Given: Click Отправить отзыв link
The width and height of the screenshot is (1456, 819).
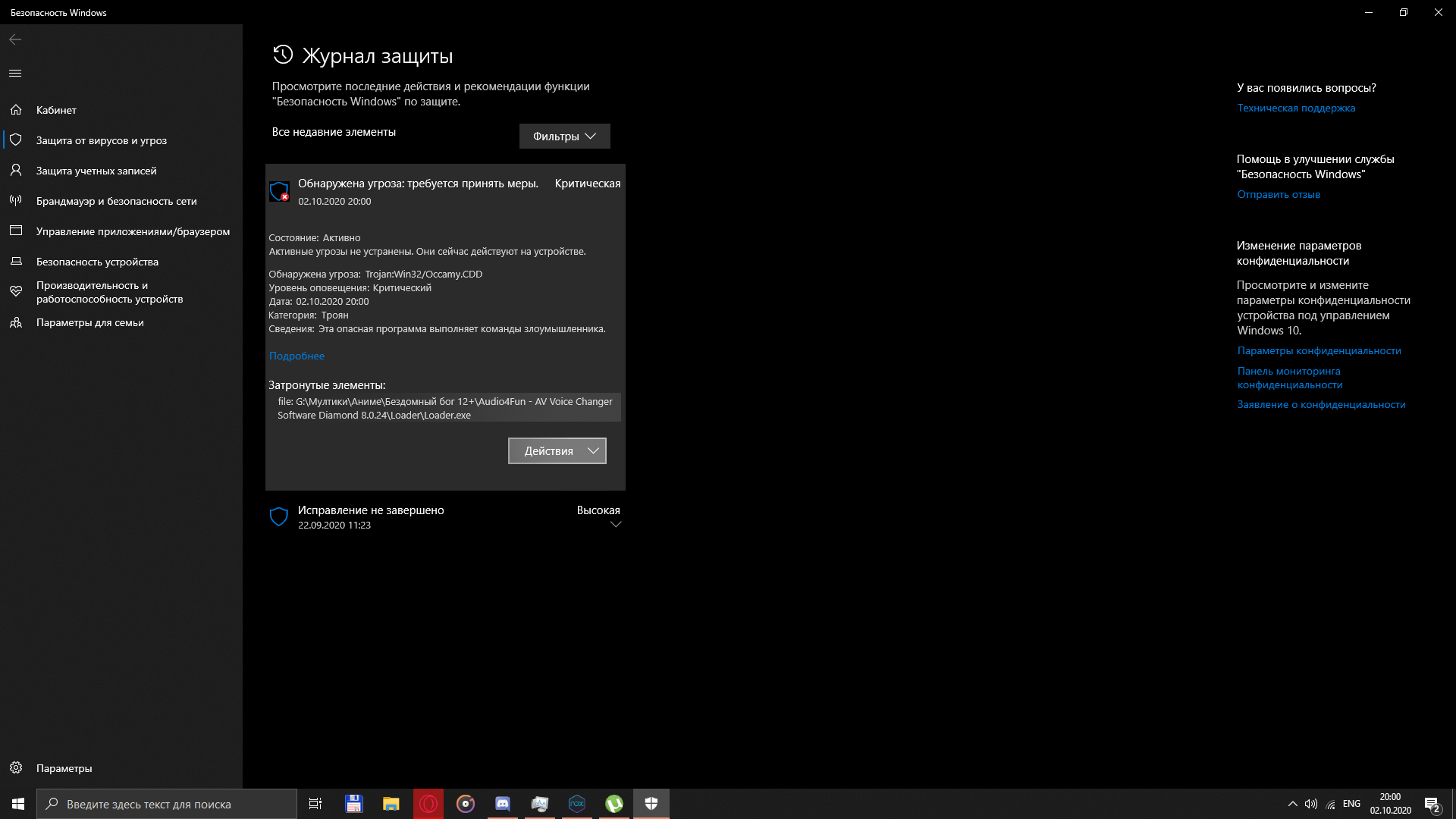Looking at the screenshot, I should pyautogui.click(x=1279, y=194).
